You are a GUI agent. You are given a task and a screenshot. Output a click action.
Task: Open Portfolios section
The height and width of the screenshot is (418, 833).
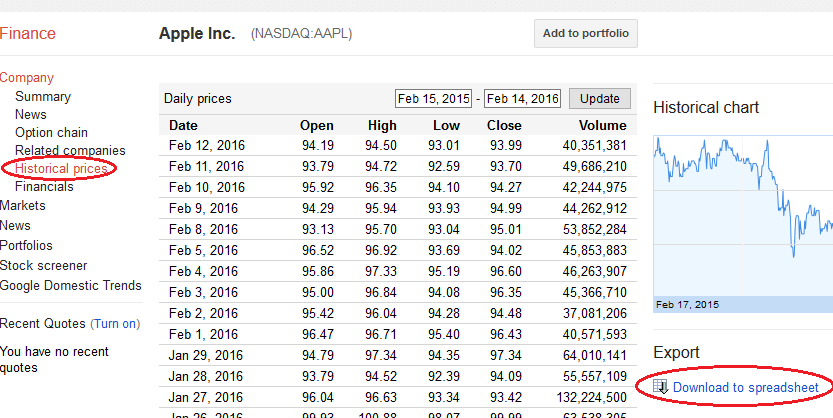(x=26, y=245)
